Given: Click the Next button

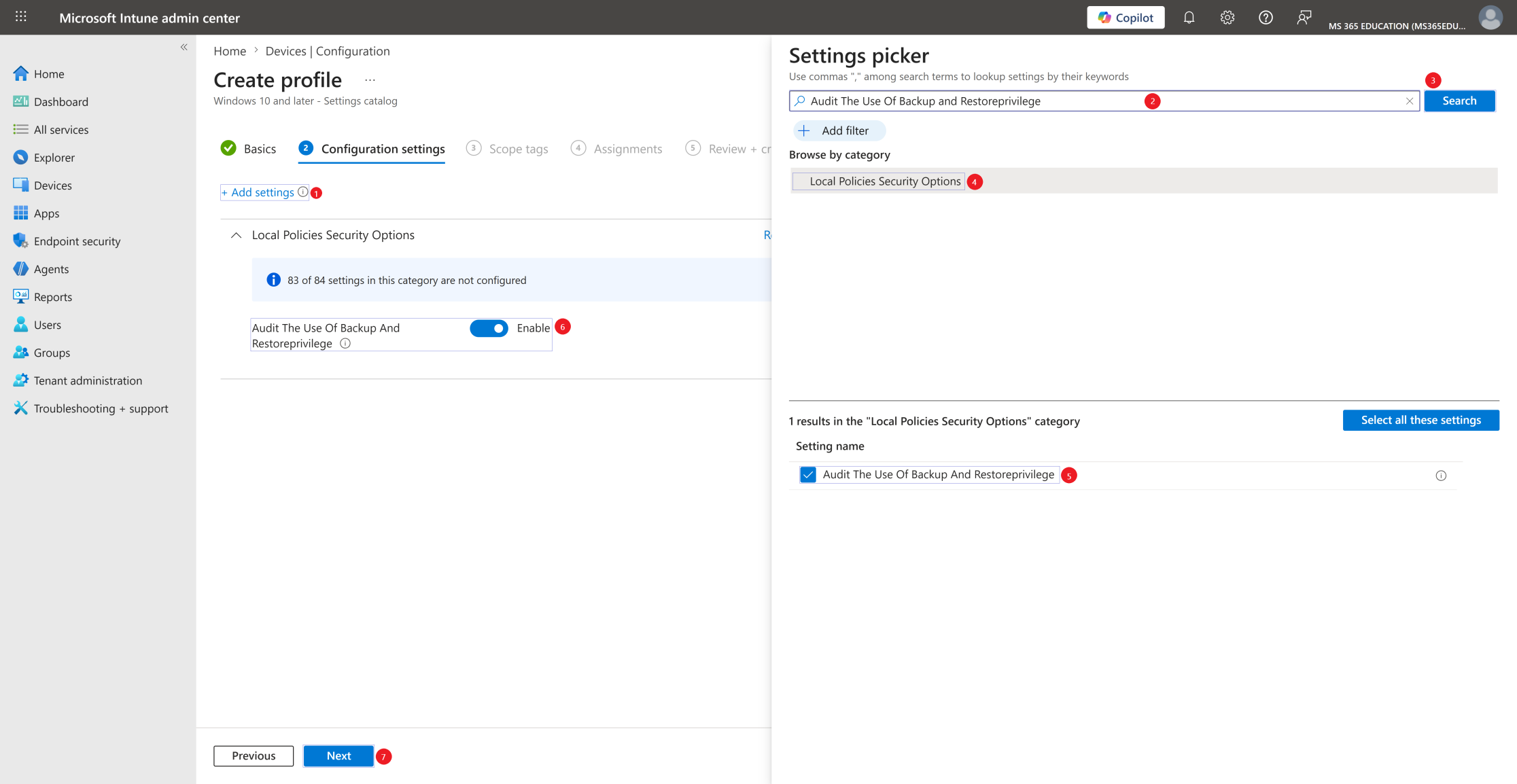Looking at the screenshot, I should click(x=338, y=755).
